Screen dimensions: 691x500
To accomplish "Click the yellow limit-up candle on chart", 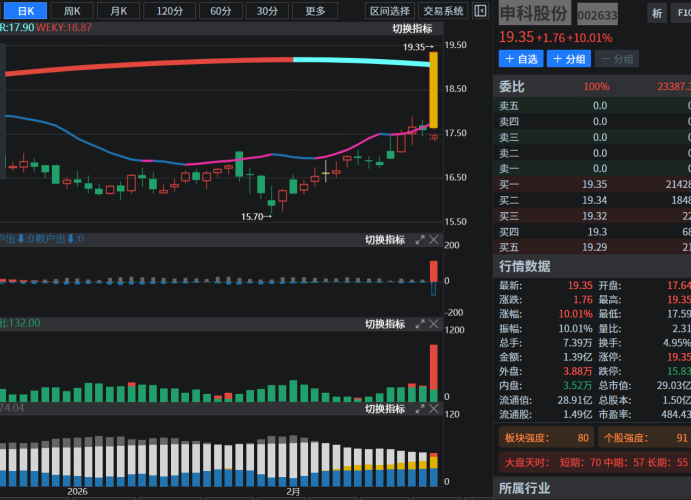I will point(434,90).
